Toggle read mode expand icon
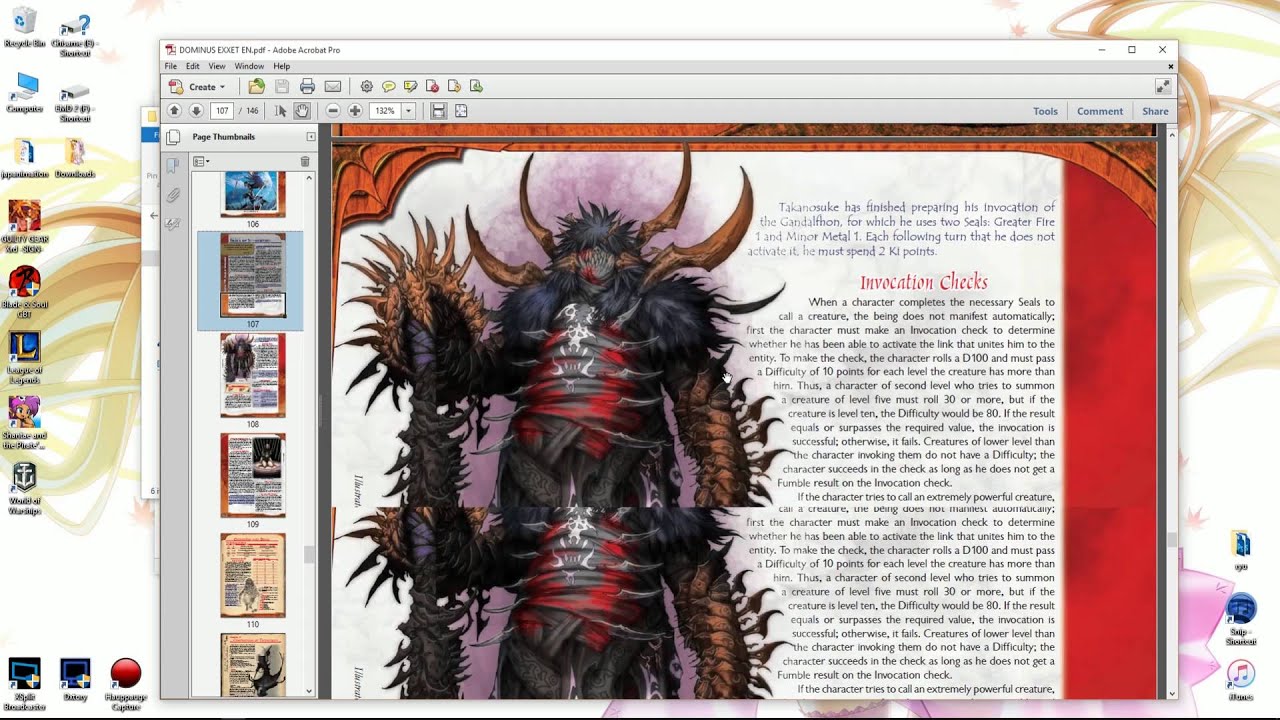This screenshot has height=720, width=1280. point(1162,87)
